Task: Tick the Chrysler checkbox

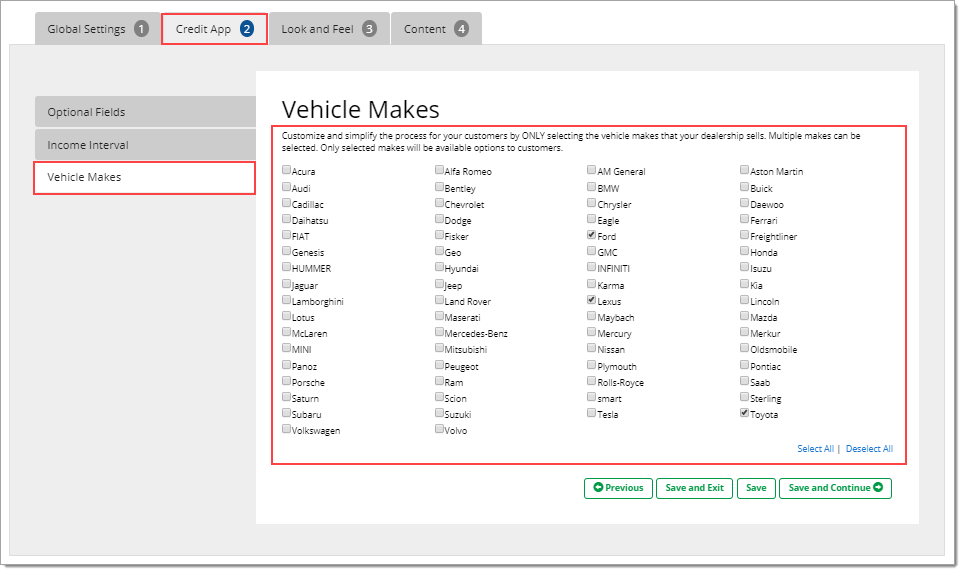Action: [591, 203]
